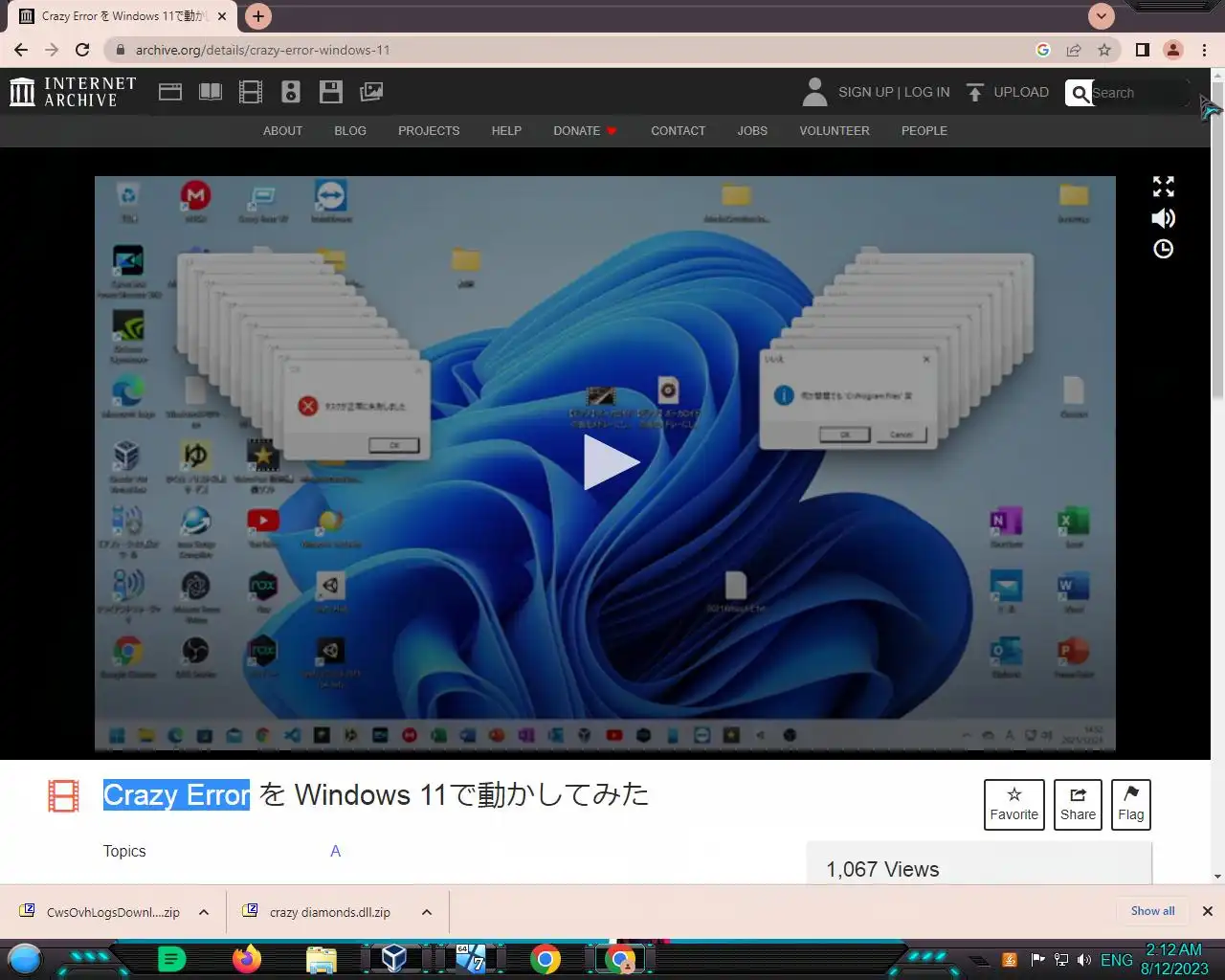Select the Crazy Error browser tab
Screen dimensions: 1225x980
coord(120,16)
